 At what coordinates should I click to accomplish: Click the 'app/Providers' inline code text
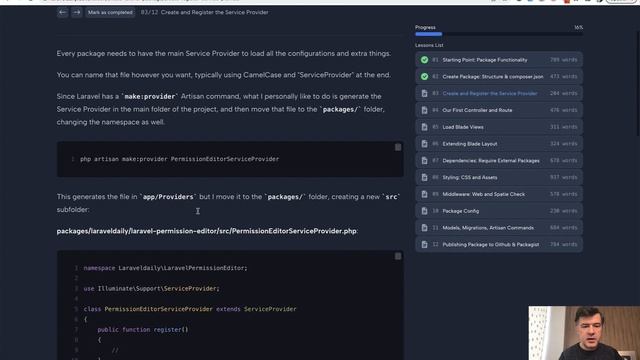168,197
